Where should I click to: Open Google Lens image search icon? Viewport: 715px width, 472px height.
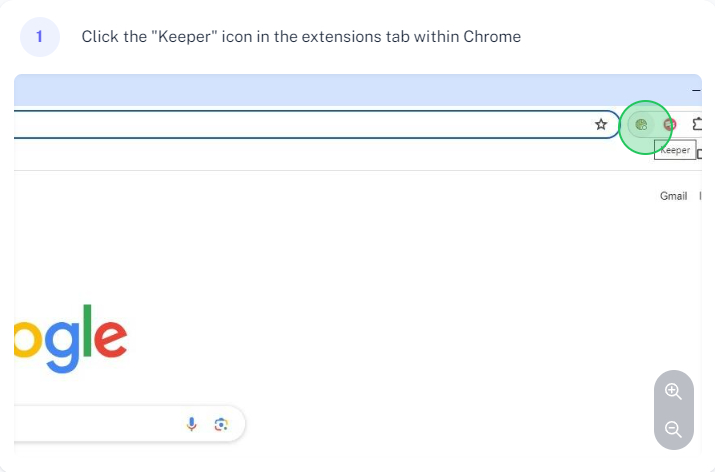pos(221,425)
